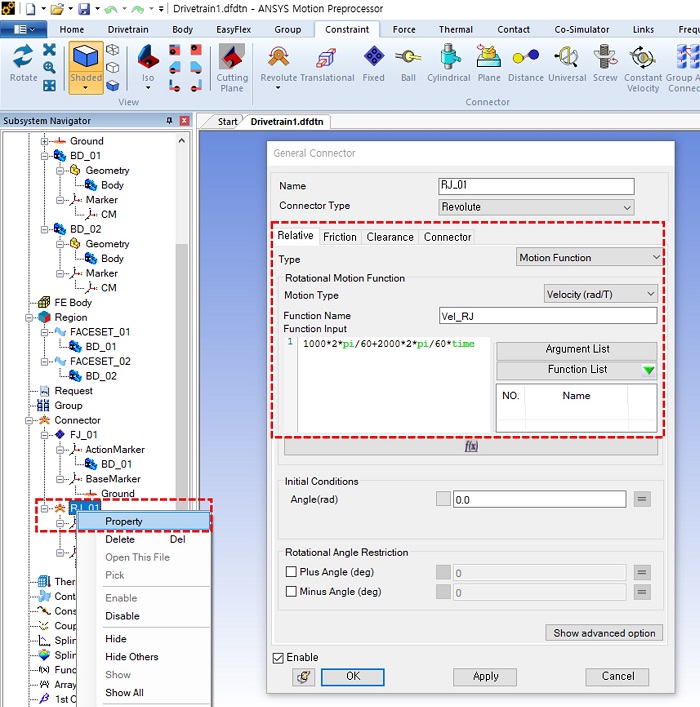Create a Plane connector

coord(489,63)
